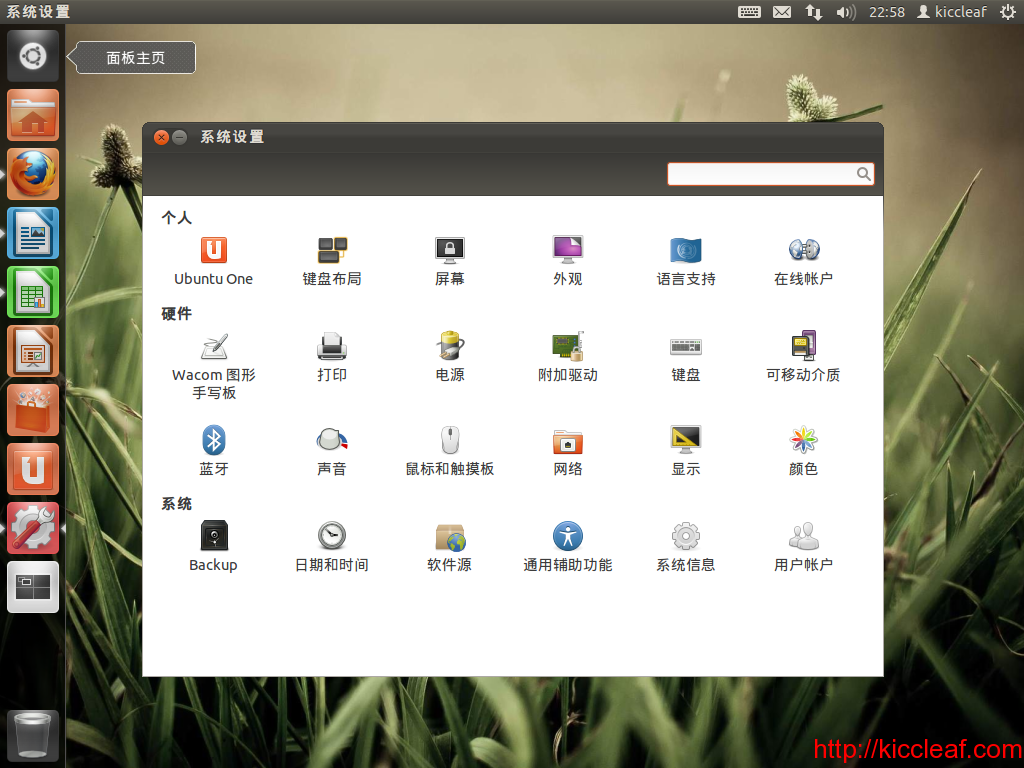Open 屏幕 screen lock settings
The height and width of the screenshot is (768, 1024).
(x=449, y=261)
